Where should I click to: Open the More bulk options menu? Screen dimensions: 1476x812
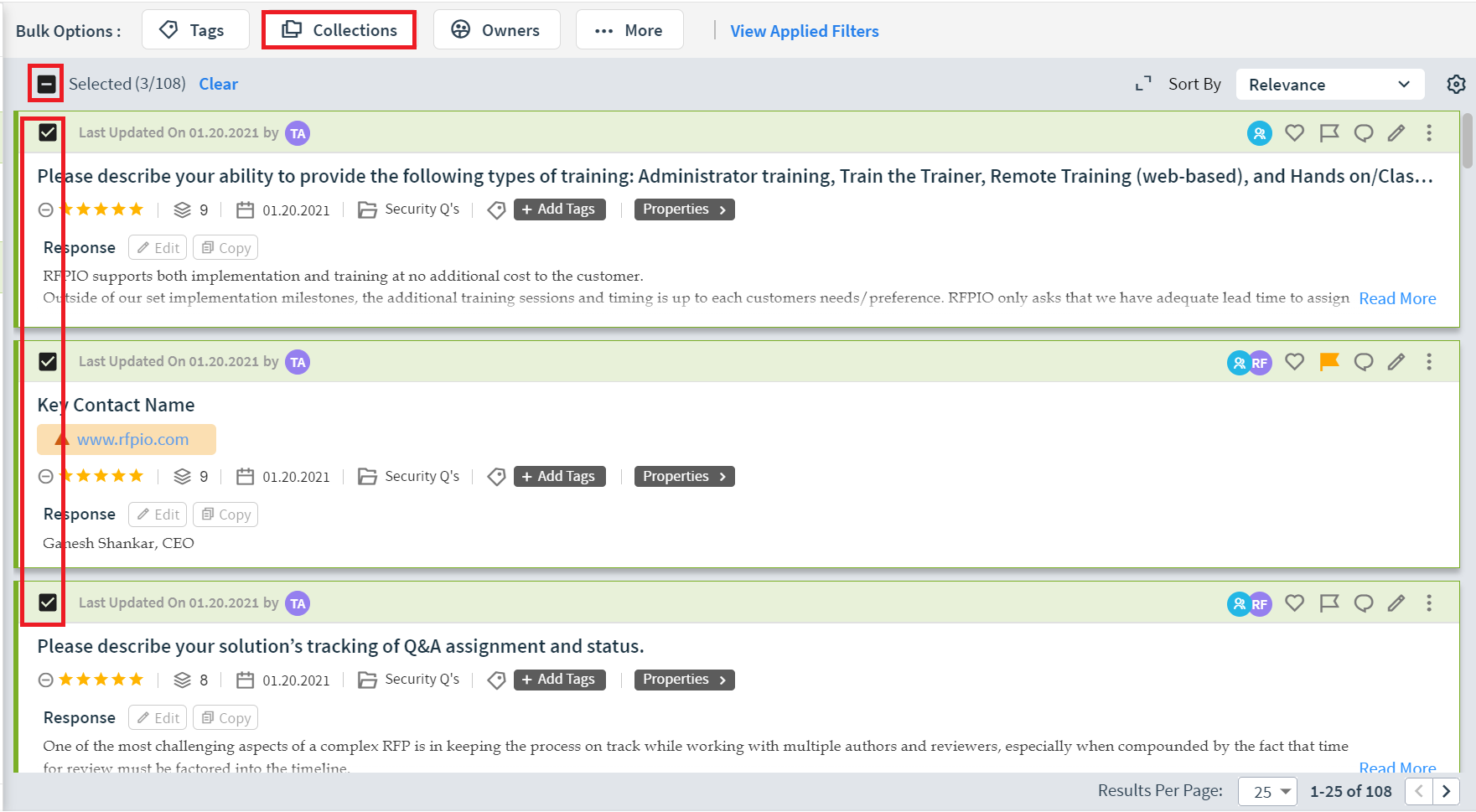pos(629,30)
